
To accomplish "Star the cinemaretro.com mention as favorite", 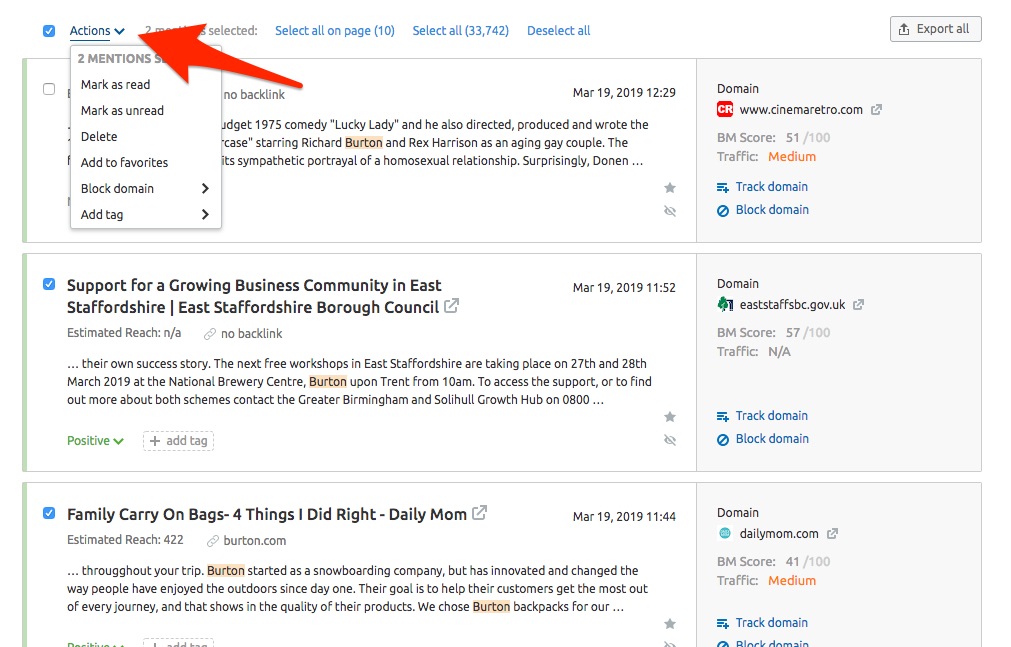I will (x=670, y=188).
